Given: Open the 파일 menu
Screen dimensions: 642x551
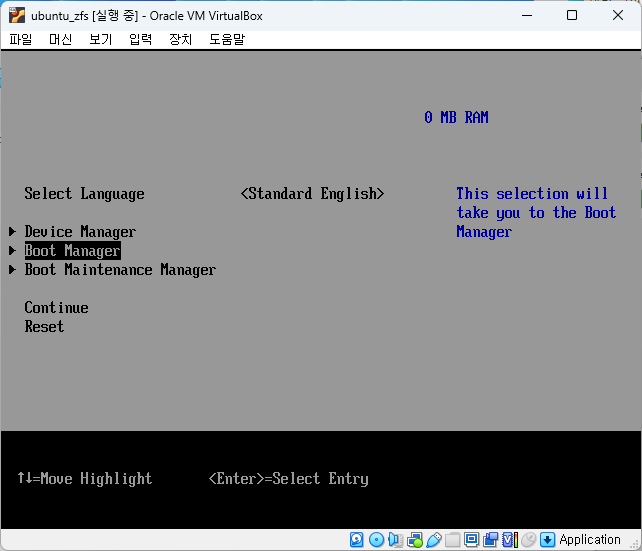Looking at the screenshot, I should pos(21,39).
